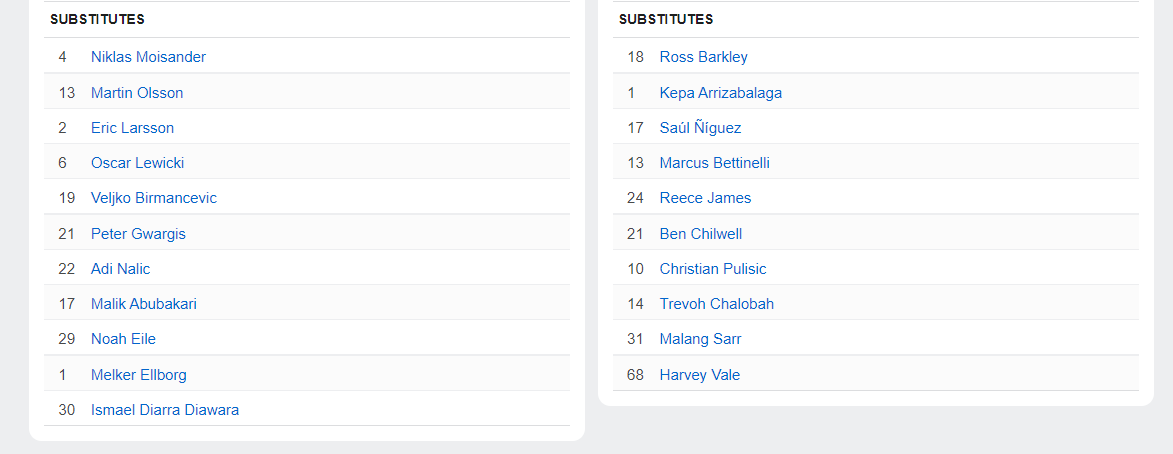1173x454 pixels.
Task: Select Trevoh Chalobah from substitutes
Action: point(716,304)
